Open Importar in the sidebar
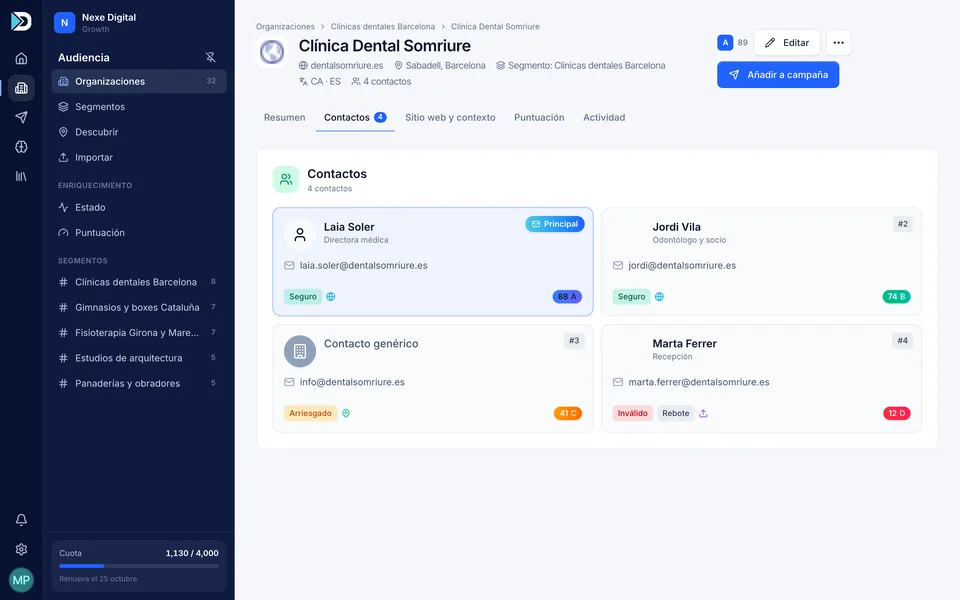 tap(139, 157)
